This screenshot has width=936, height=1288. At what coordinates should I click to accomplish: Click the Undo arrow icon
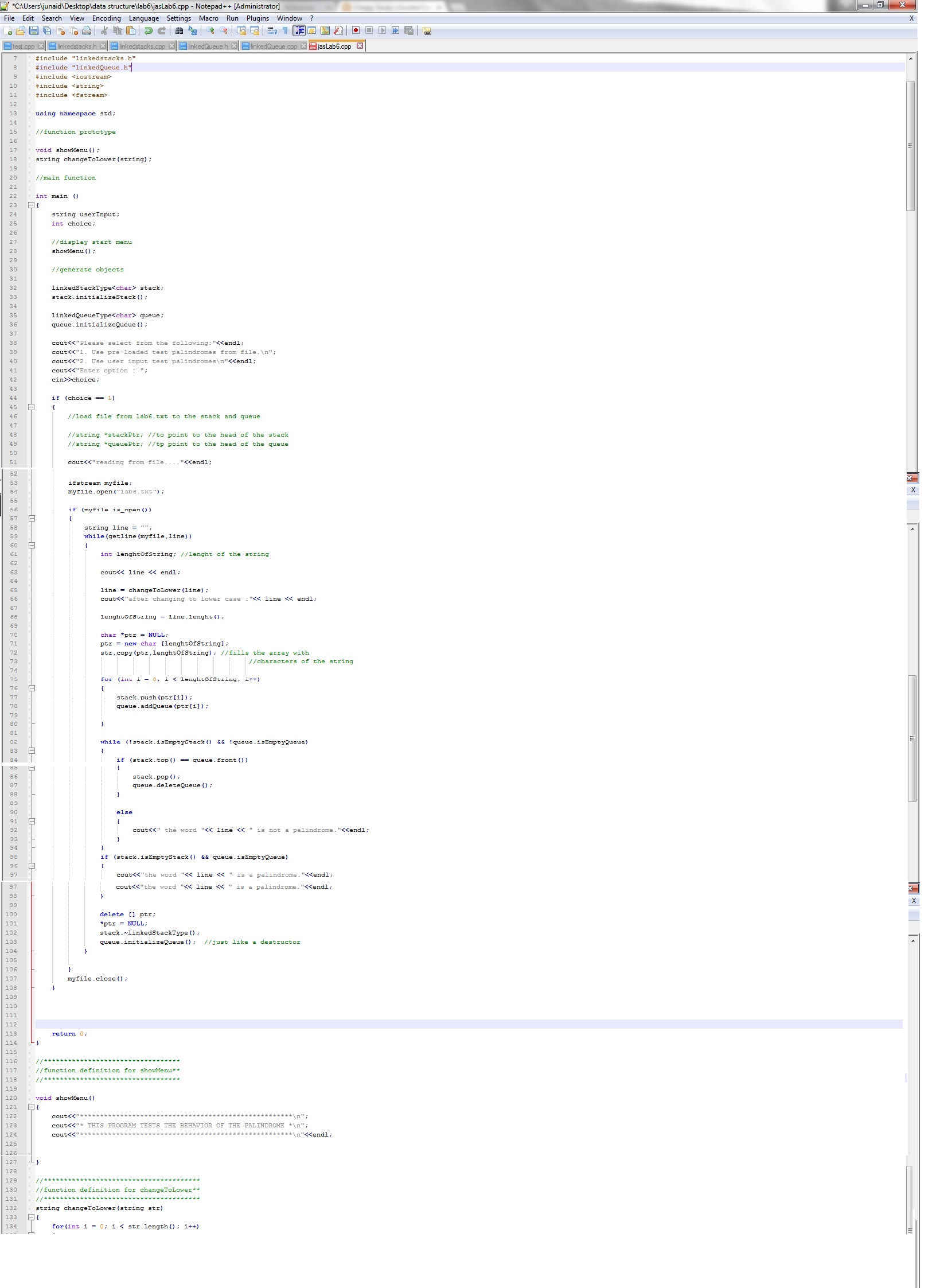(149, 31)
